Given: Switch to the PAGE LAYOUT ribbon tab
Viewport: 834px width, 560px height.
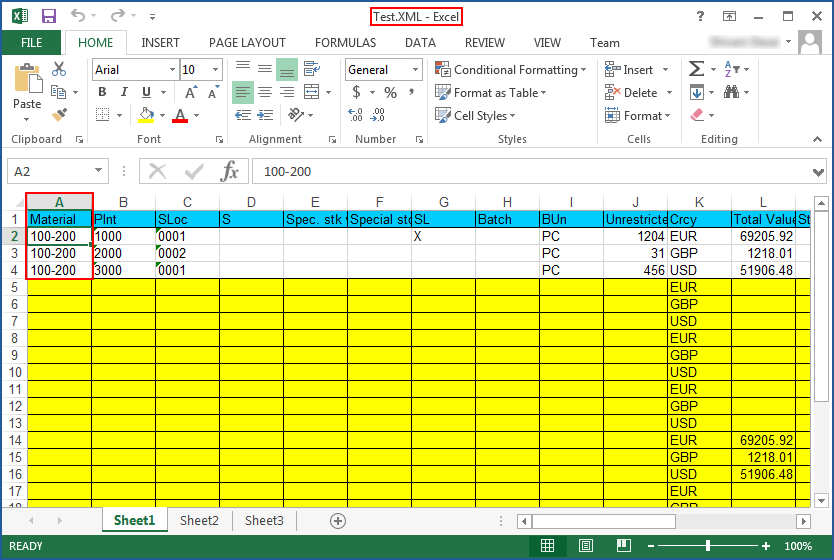Looking at the screenshot, I should 247,43.
